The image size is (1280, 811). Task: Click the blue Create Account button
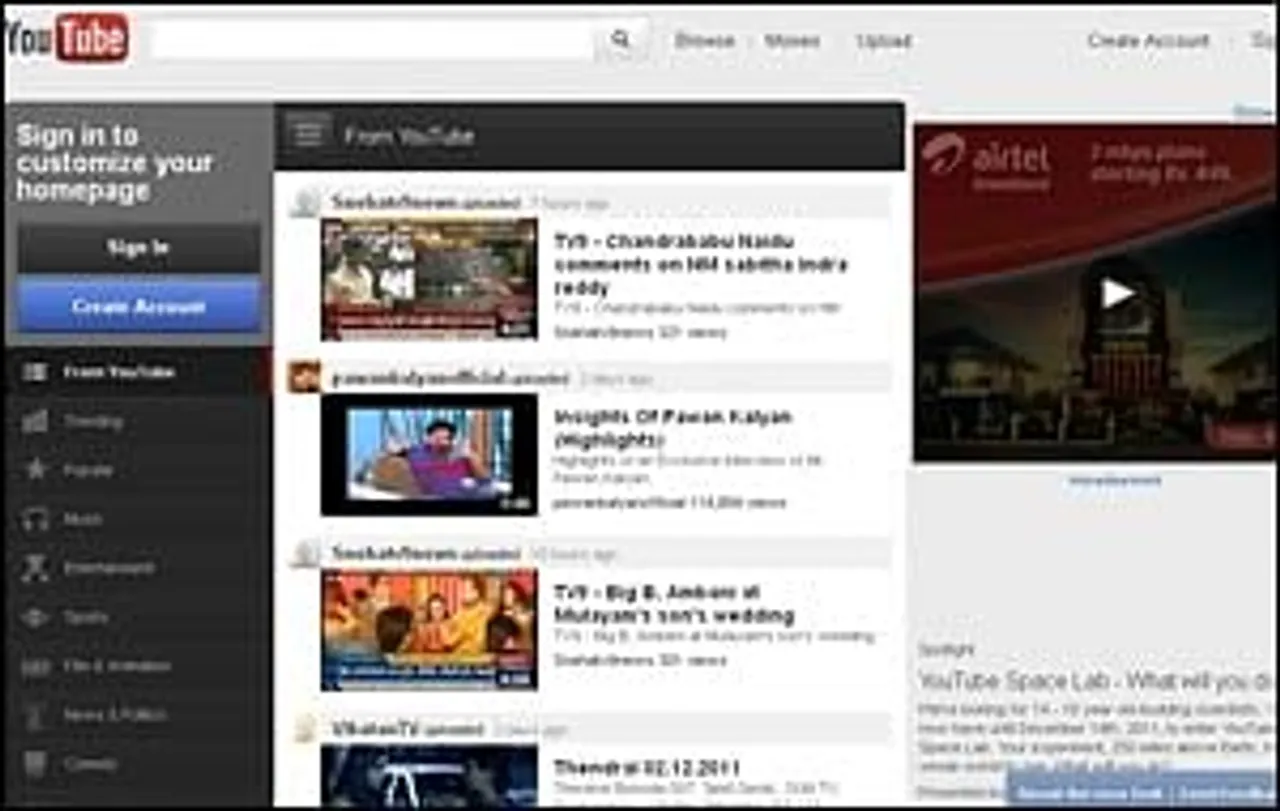coord(139,306)
